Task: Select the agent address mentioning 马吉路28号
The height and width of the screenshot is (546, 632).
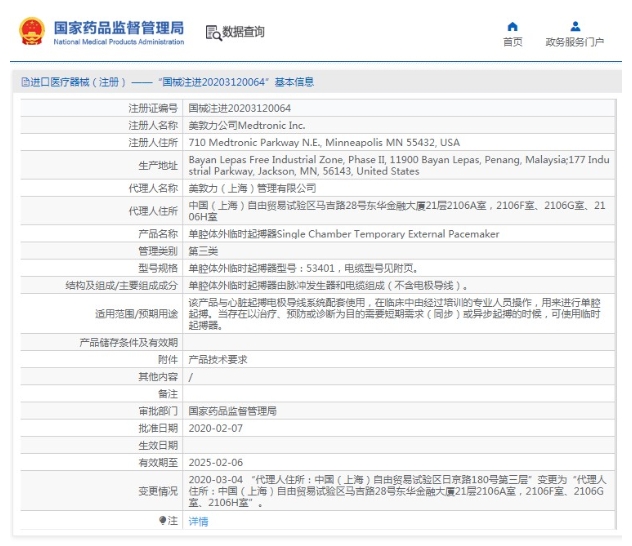Action: click(x=399, y=211)
